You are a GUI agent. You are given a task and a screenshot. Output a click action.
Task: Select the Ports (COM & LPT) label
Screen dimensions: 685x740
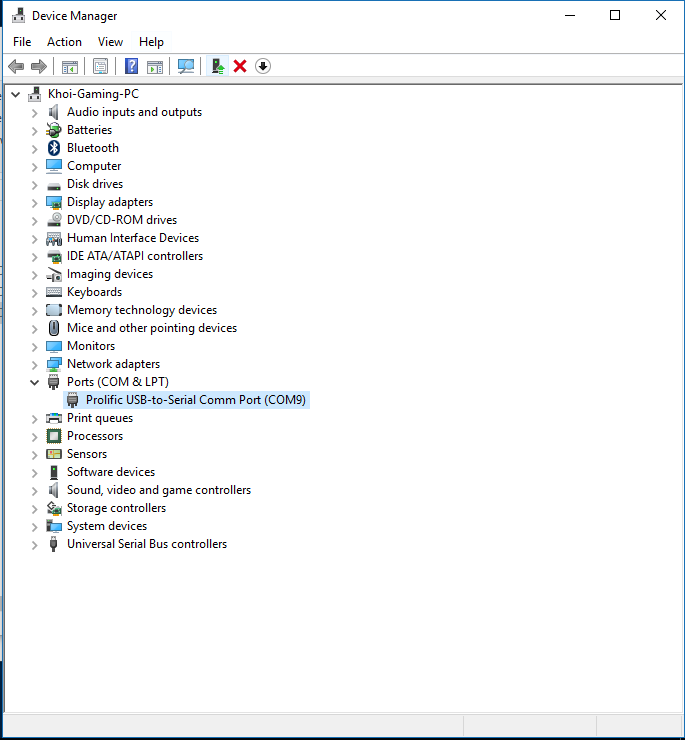pyautogui.click(x=118, y=382)
